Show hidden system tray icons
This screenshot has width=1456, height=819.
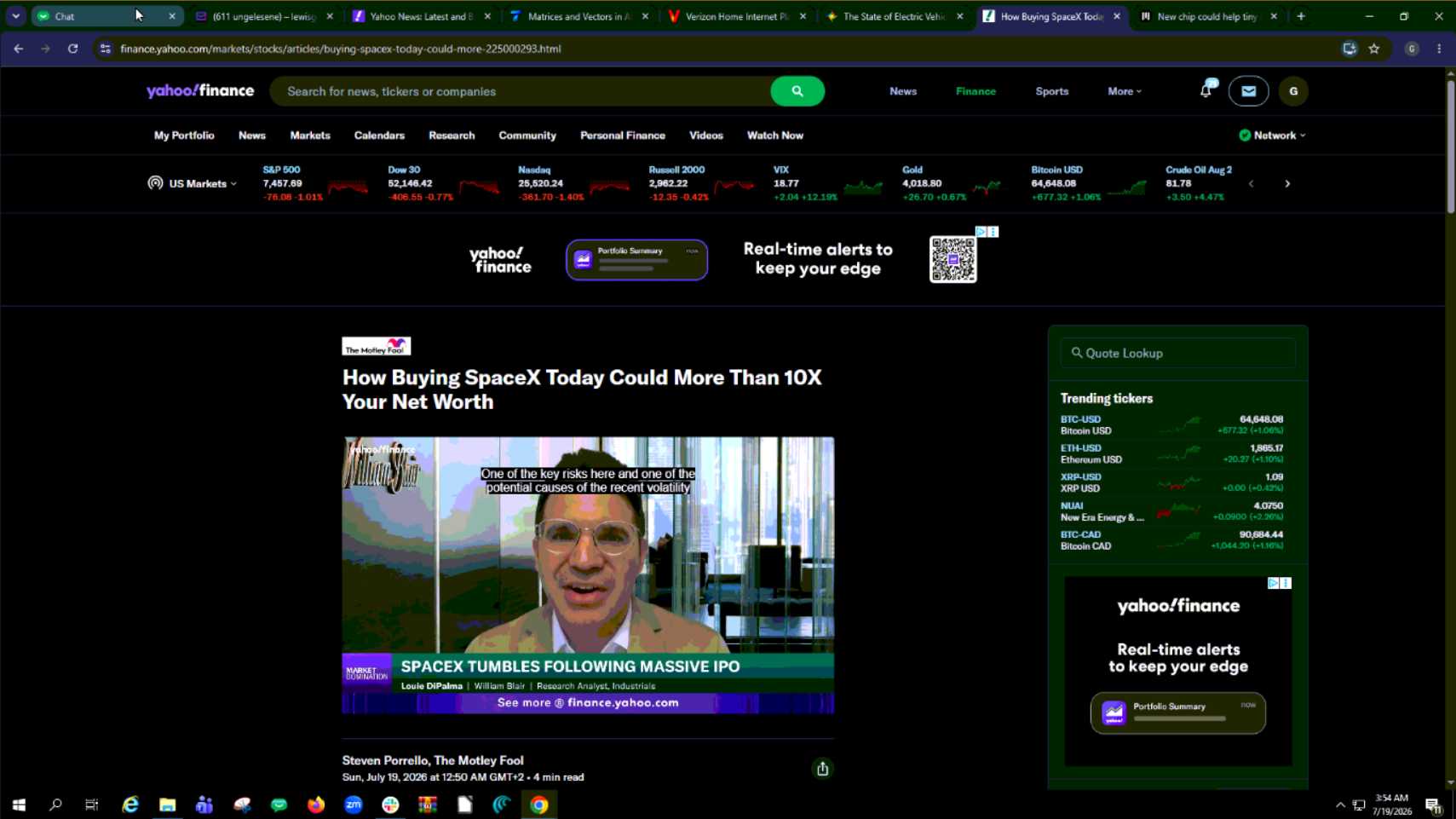click(1340, 805)
